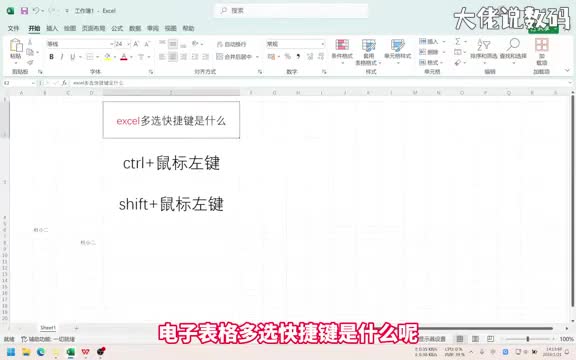Click the AutoSum sigma icon
Viewport: 576px width, 360px height.
point(458,42)
